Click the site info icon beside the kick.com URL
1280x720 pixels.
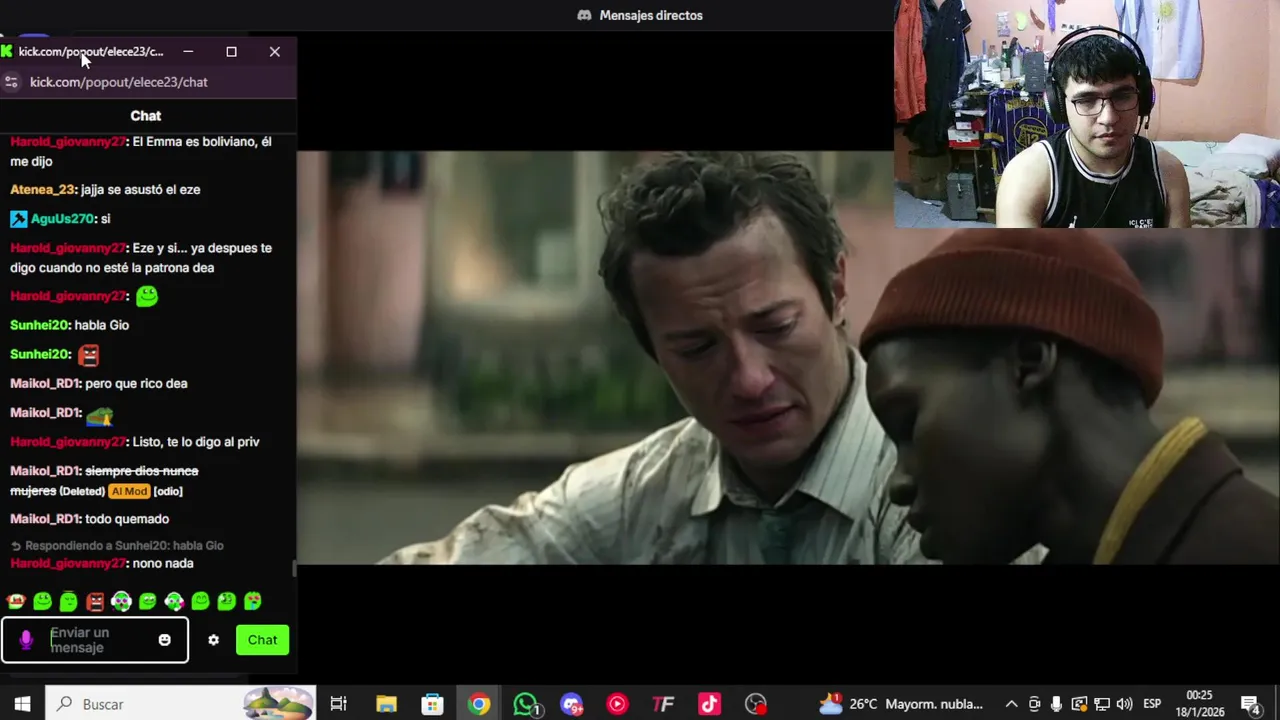click(11, 82)
